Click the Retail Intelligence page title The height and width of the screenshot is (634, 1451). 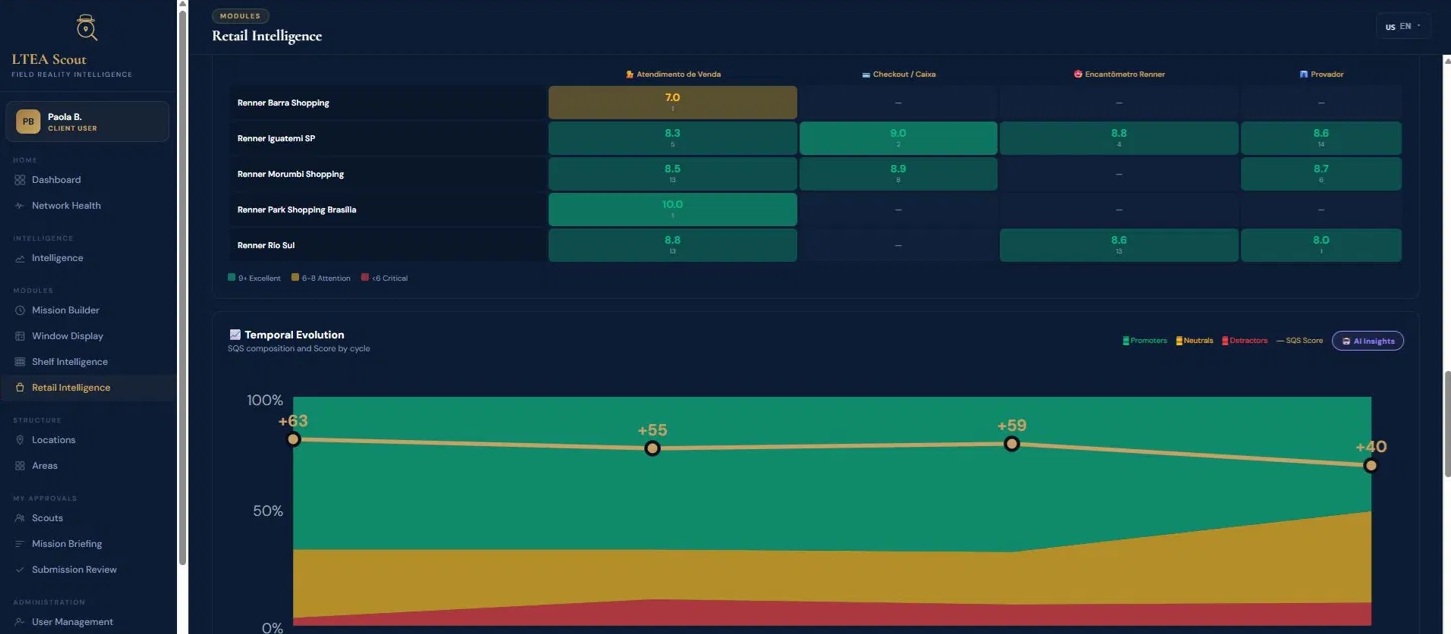pos(267,36)
